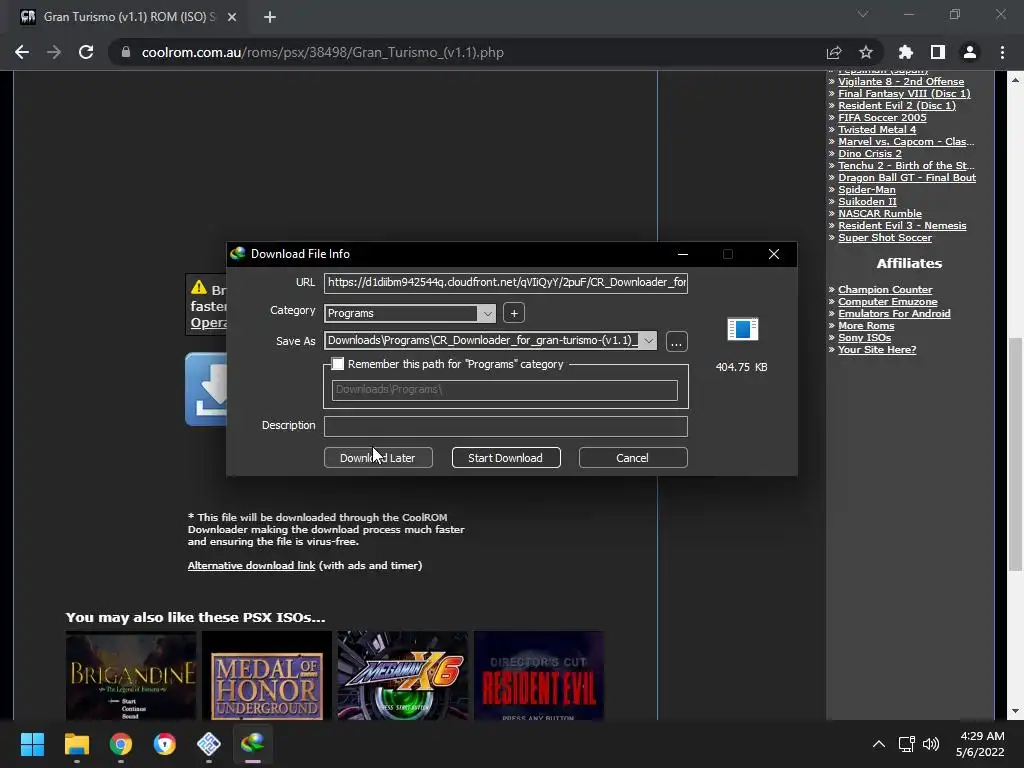
Task: Click the page vertical scrollbar thumb
Action: point(1015,453)
